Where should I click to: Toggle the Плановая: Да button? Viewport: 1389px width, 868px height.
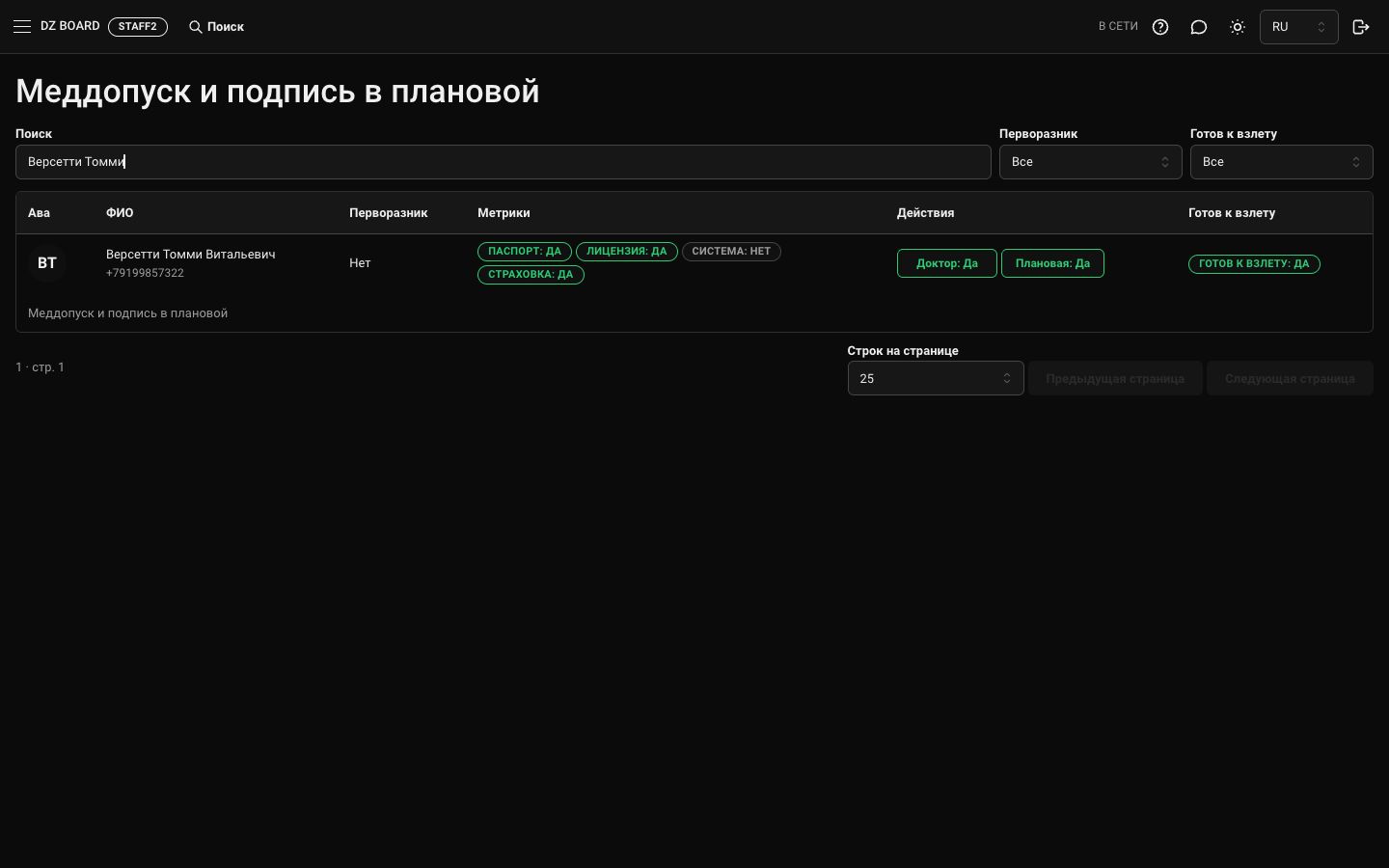1052,263
